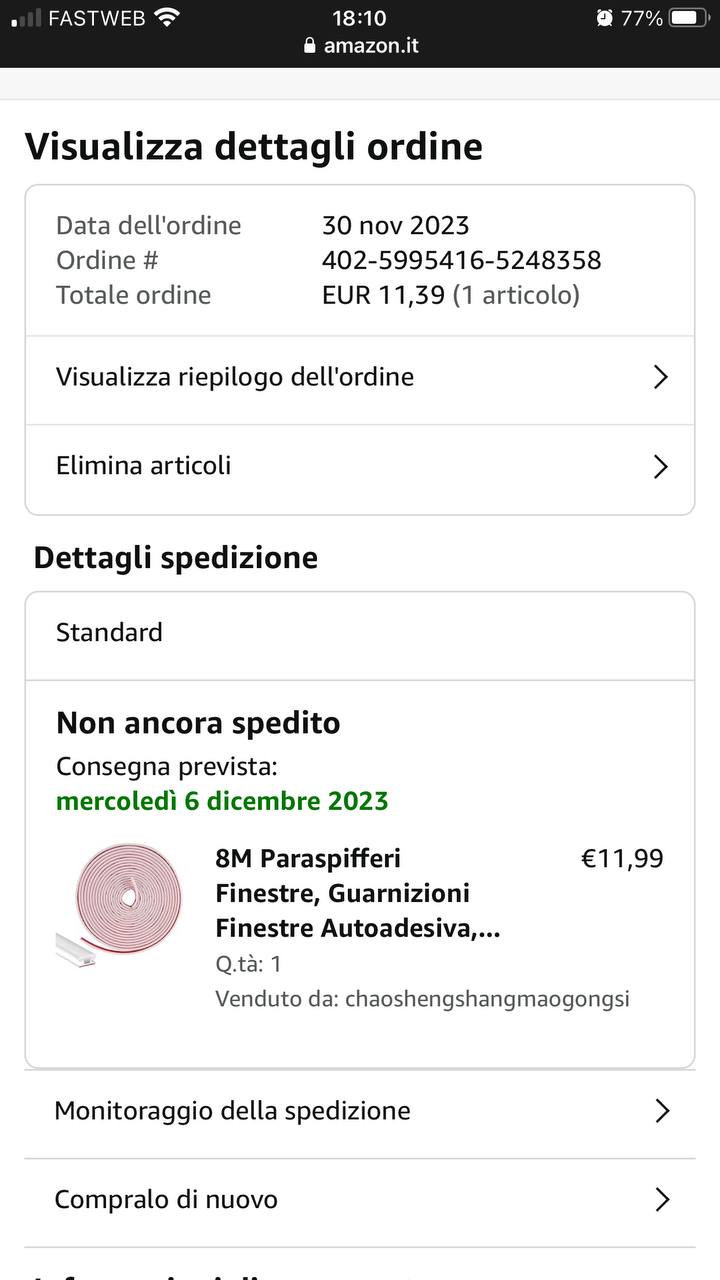
Task: Tap the order number 402-5995416-5248358
Action: pos(461,260)
